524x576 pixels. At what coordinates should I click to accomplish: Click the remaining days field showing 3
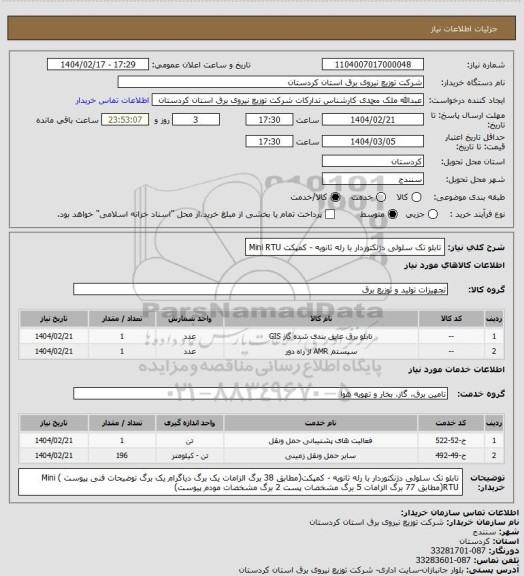pyautogui.click(x=196, y=120)
